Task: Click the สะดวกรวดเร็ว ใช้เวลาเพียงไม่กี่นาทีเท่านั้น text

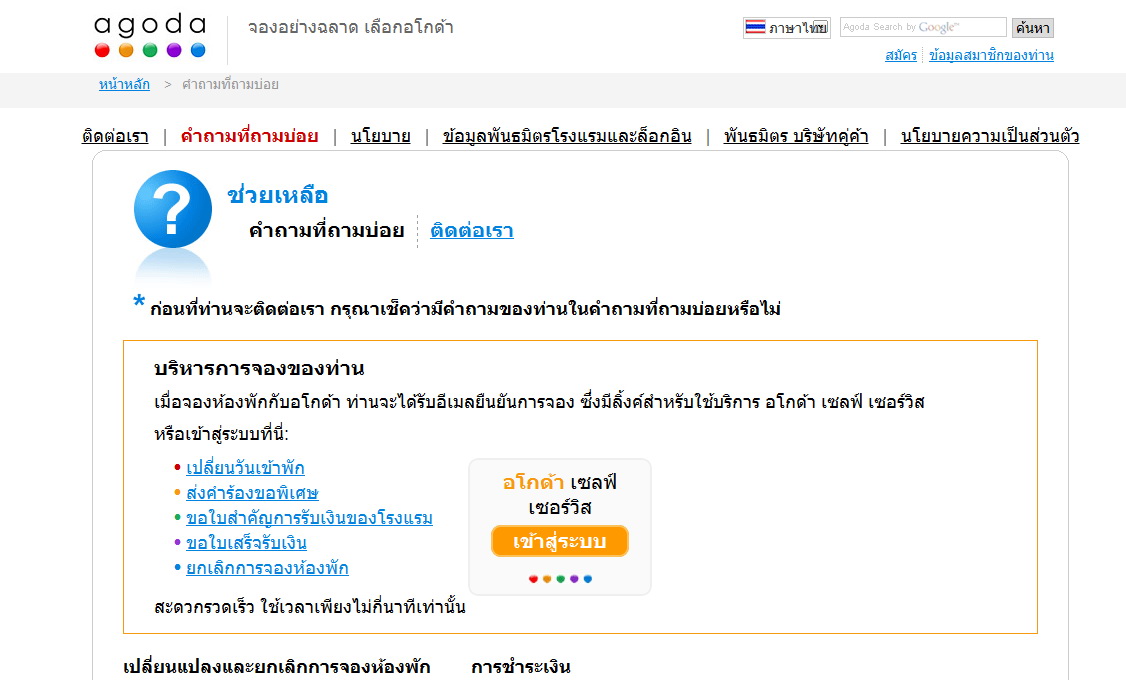Action: (310, 607)
